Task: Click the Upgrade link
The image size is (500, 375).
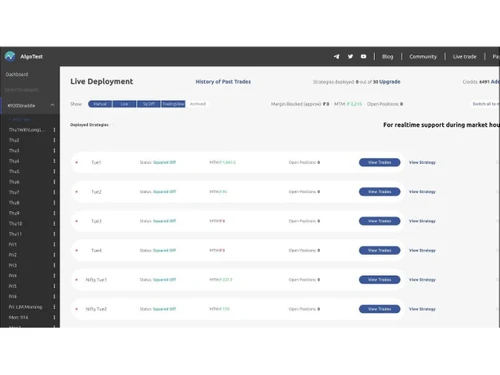Action: point(390,82)
